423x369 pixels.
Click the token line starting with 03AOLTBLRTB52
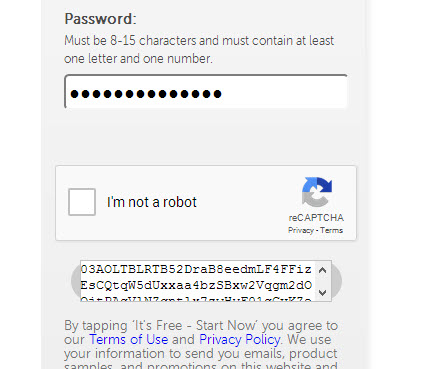tap(196, 269)
